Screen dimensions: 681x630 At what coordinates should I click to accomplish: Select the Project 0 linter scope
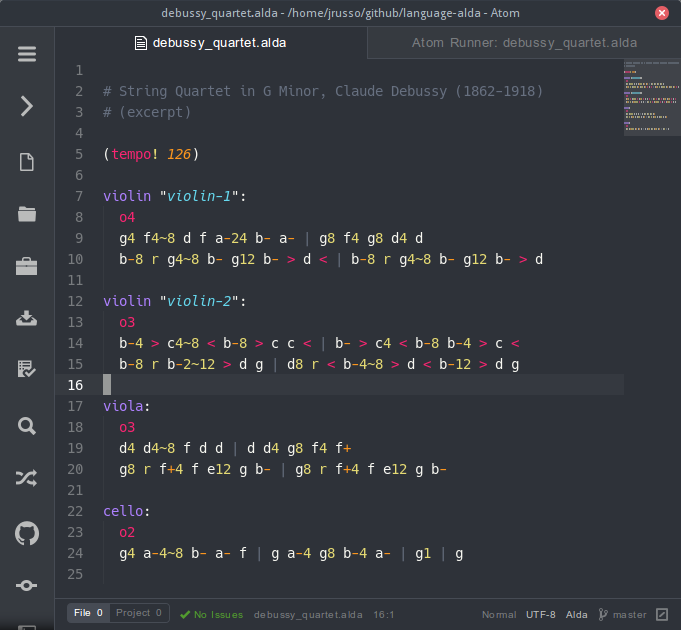pos(139,613)
